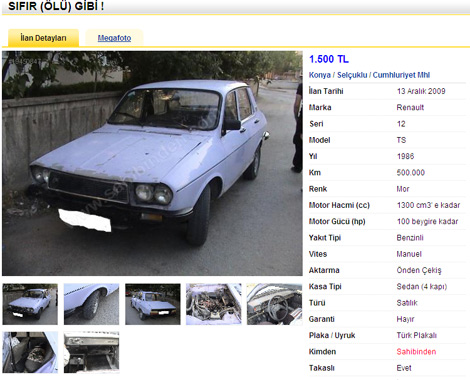Select the rear view car thumbnail

click(x=153, y=304)
